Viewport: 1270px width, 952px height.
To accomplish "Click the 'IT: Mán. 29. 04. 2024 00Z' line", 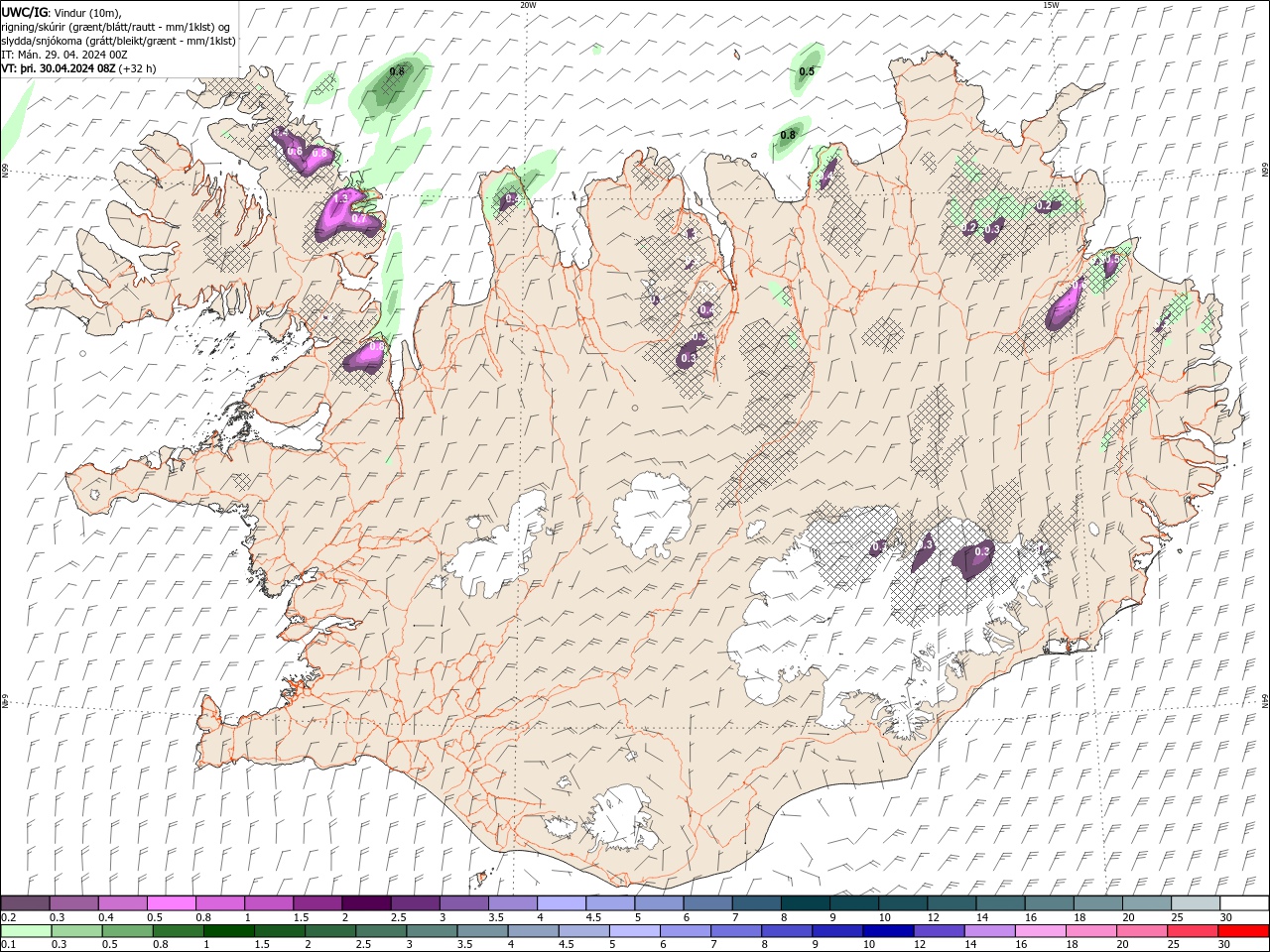I will (x=64, y=55).
